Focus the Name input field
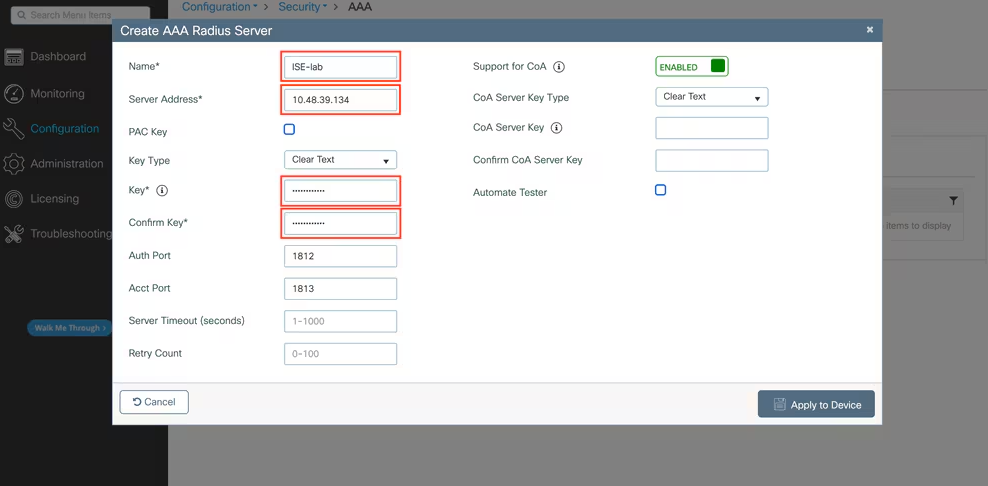988x486 pixels. tap(340, 67)
